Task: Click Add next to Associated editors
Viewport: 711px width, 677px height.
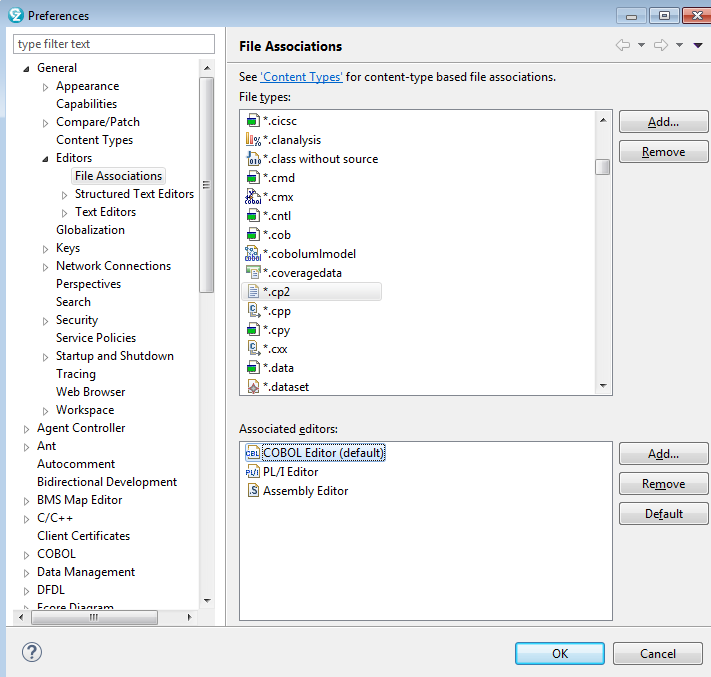Action: coord(663,454)
